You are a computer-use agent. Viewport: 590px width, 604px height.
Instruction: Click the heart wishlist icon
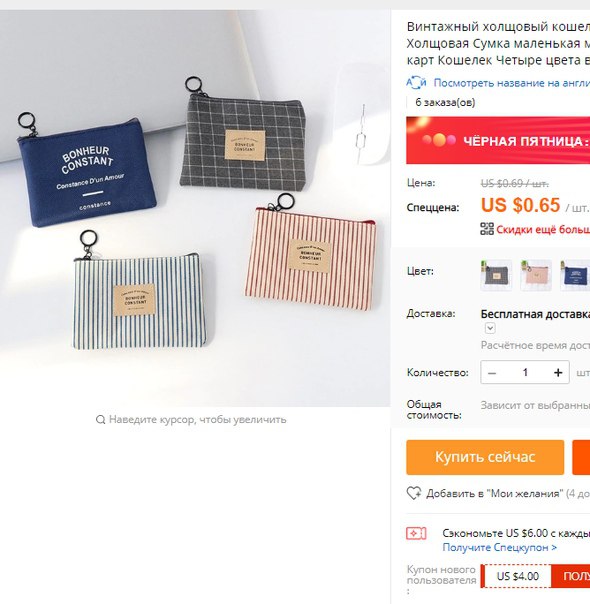(x=414, y=493)
